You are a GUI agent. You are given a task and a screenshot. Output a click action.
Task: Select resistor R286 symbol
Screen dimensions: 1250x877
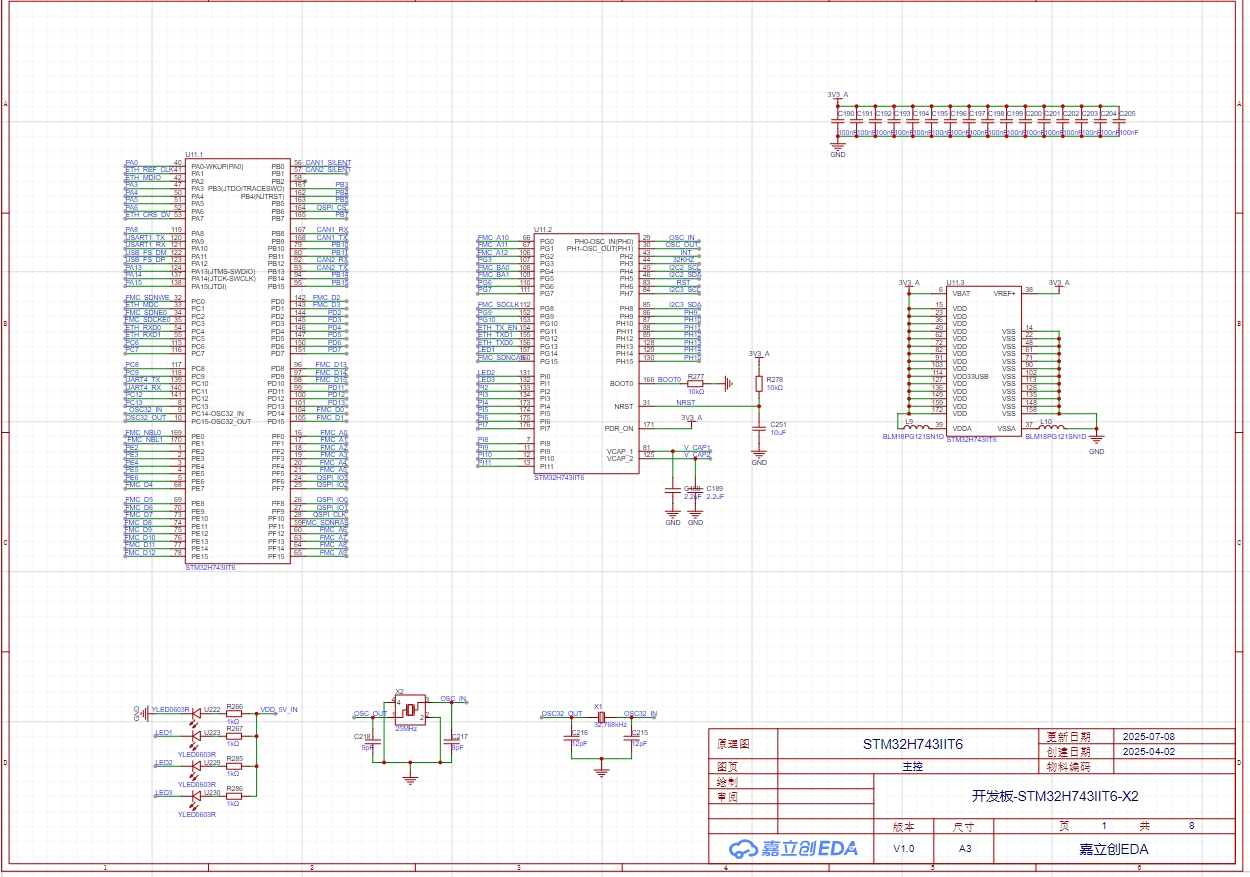click(x=234, y=795)
